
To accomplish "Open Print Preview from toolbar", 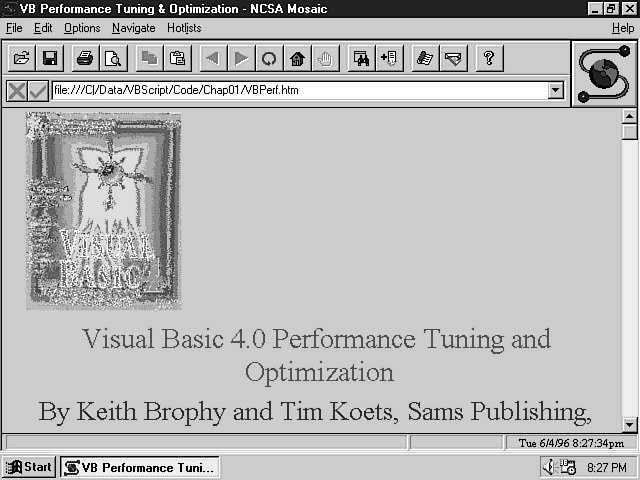I will click(113, 59).
